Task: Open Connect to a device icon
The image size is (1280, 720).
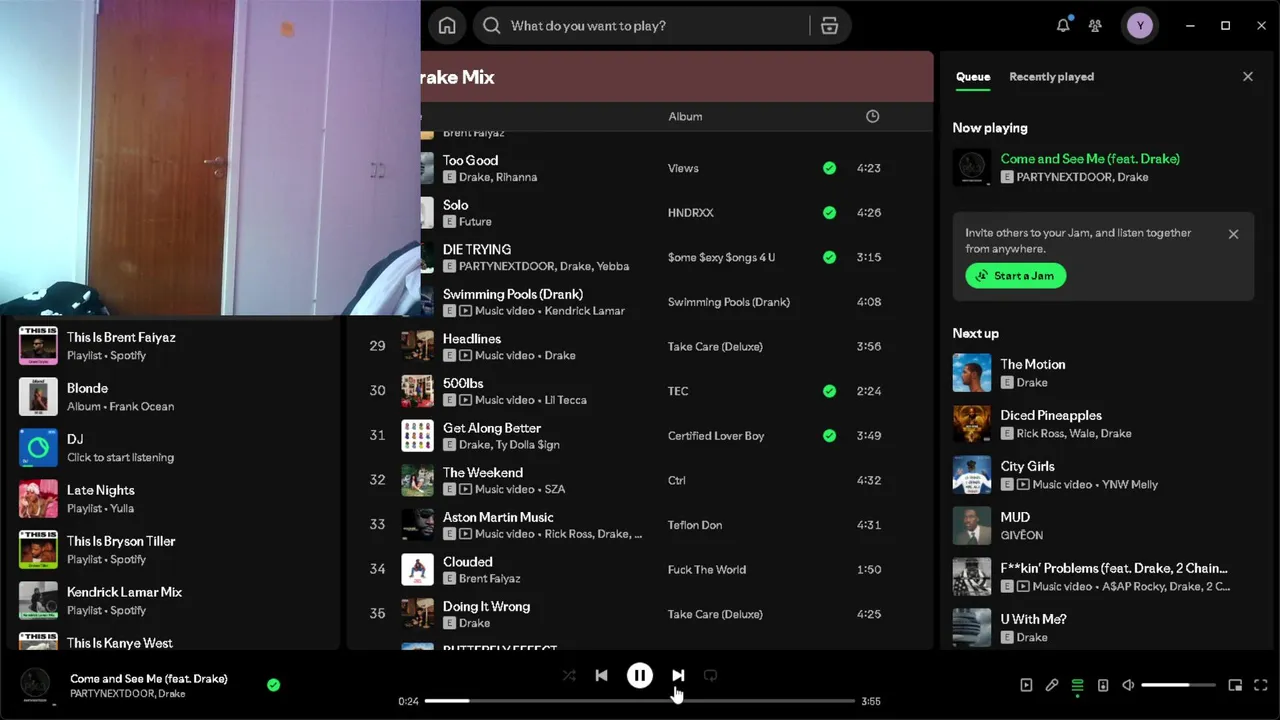Action: click(x=1103, y=685)
